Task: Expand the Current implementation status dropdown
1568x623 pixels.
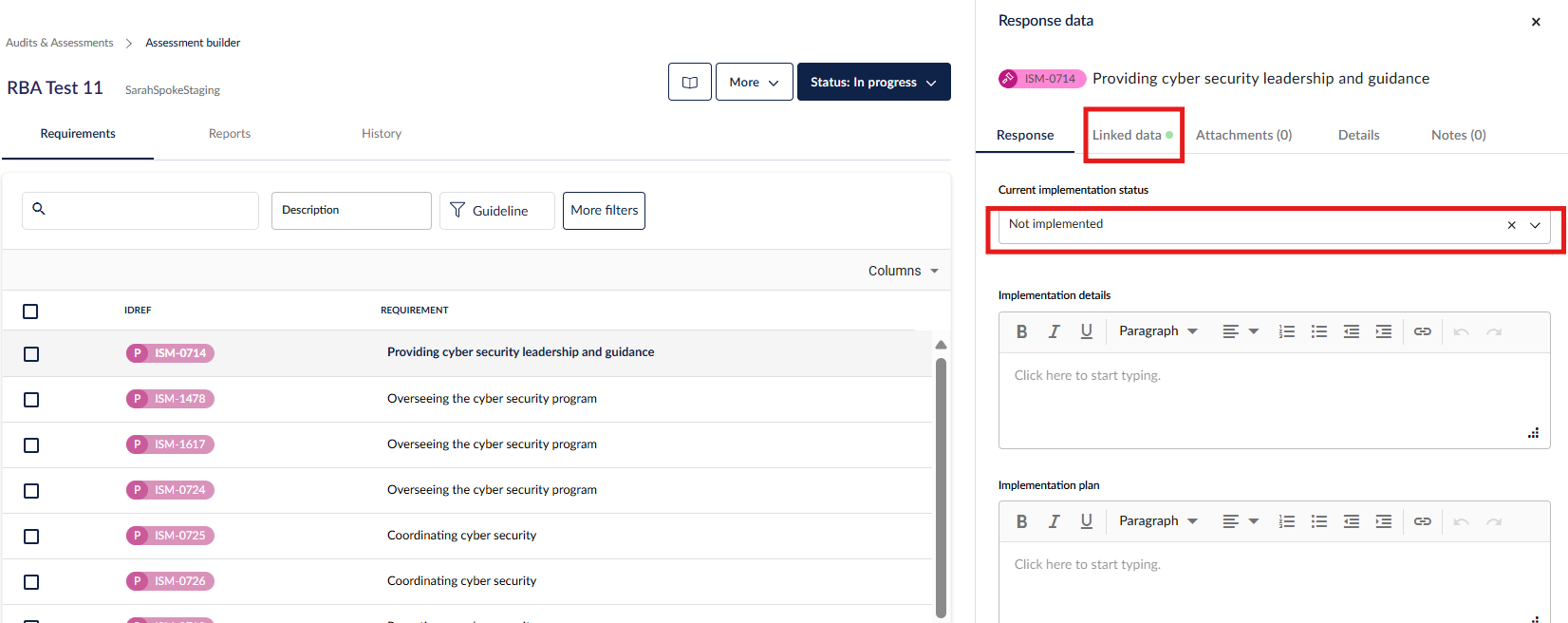Action: (1535, 225)
